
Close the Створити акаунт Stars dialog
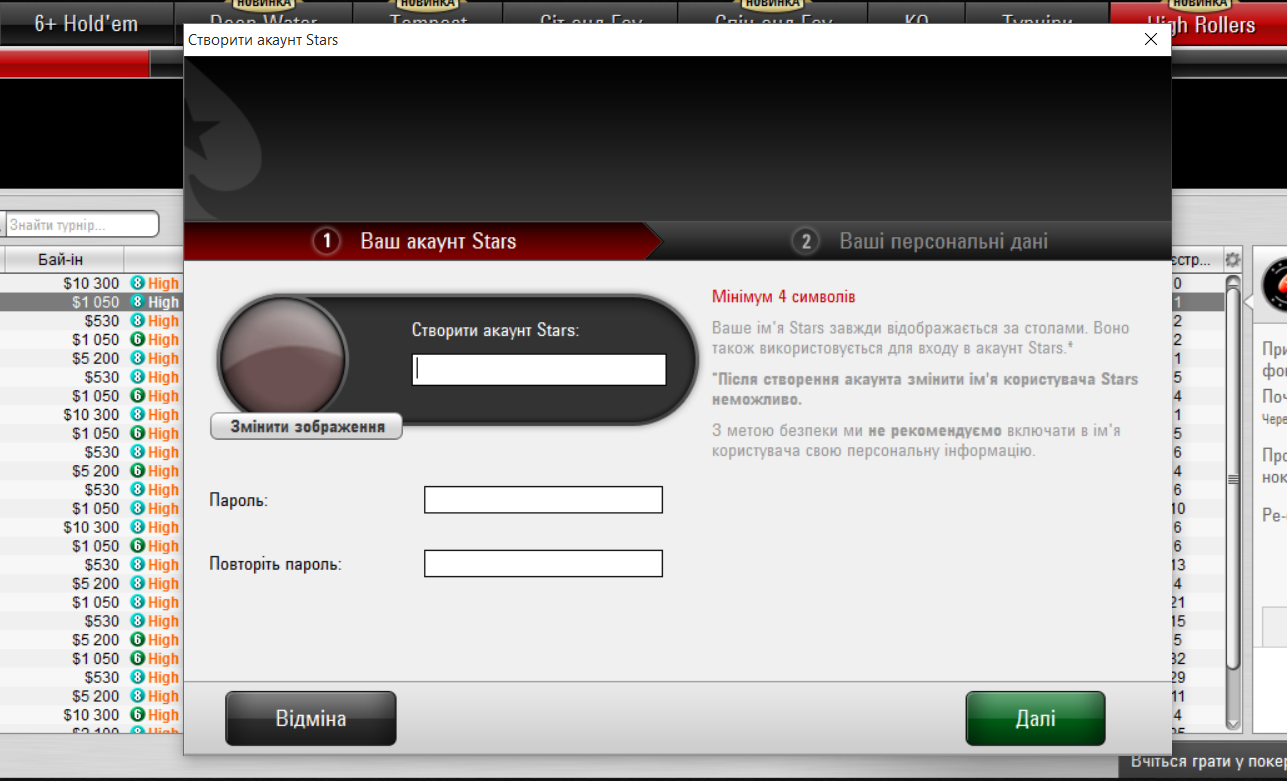(x=1150, y=40)
